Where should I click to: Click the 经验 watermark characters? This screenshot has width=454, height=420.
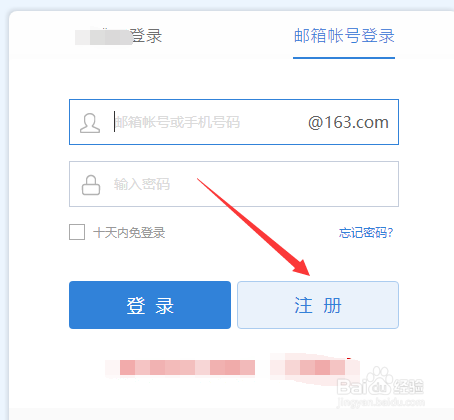(408, 387)
